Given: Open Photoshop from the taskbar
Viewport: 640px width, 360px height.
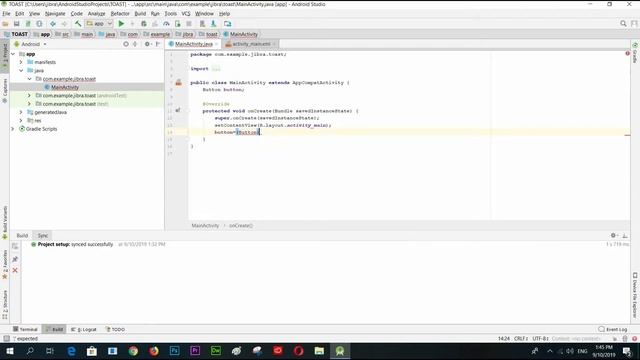Looking at the screenshot, I should (175, 351).
